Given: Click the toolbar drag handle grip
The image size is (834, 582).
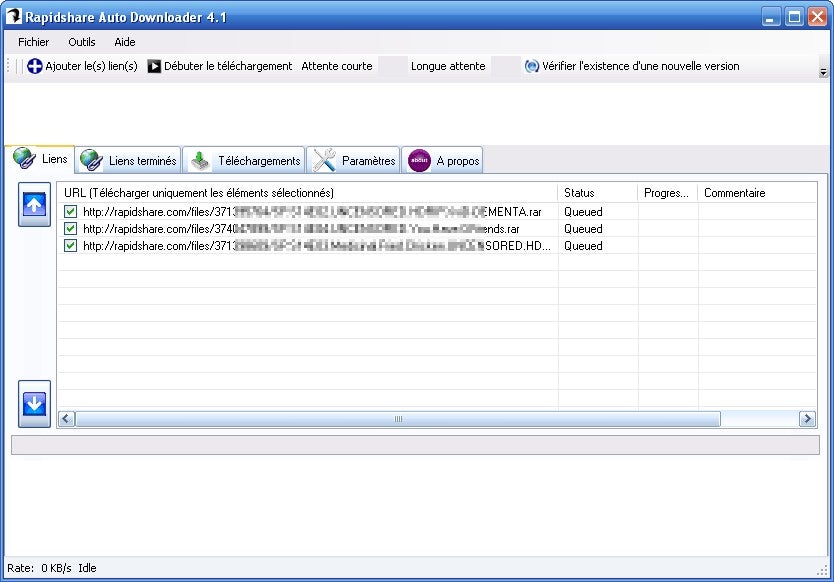Looking at the screenshot, I should pos(8,66).
